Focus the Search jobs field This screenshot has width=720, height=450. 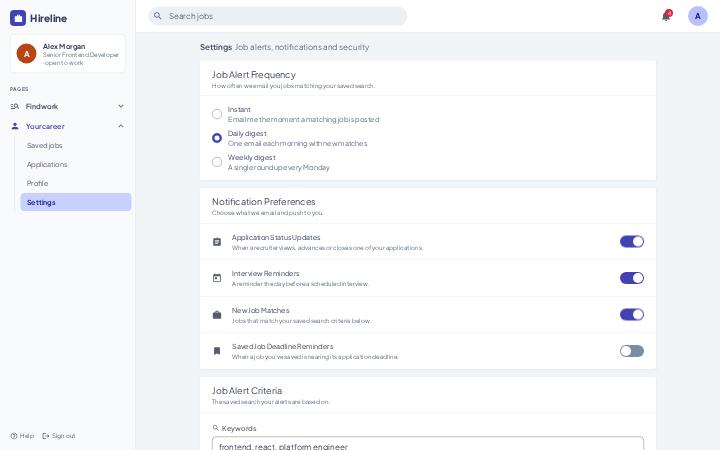point(278,16)
